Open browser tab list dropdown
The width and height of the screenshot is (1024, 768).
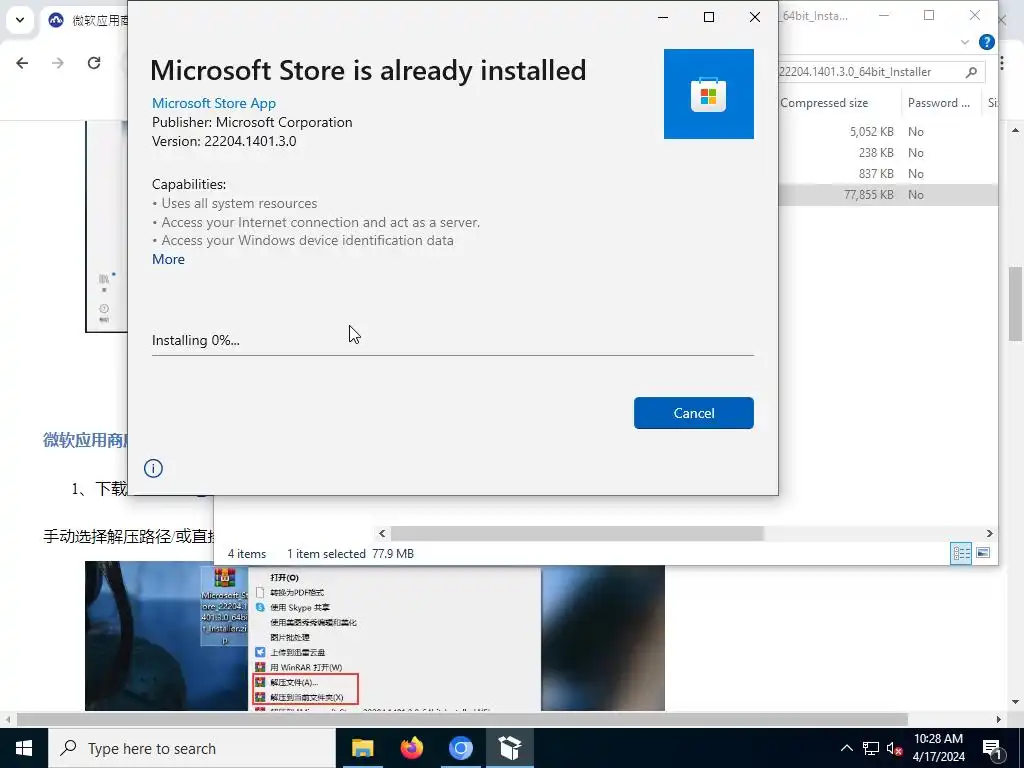click(20, 20)
